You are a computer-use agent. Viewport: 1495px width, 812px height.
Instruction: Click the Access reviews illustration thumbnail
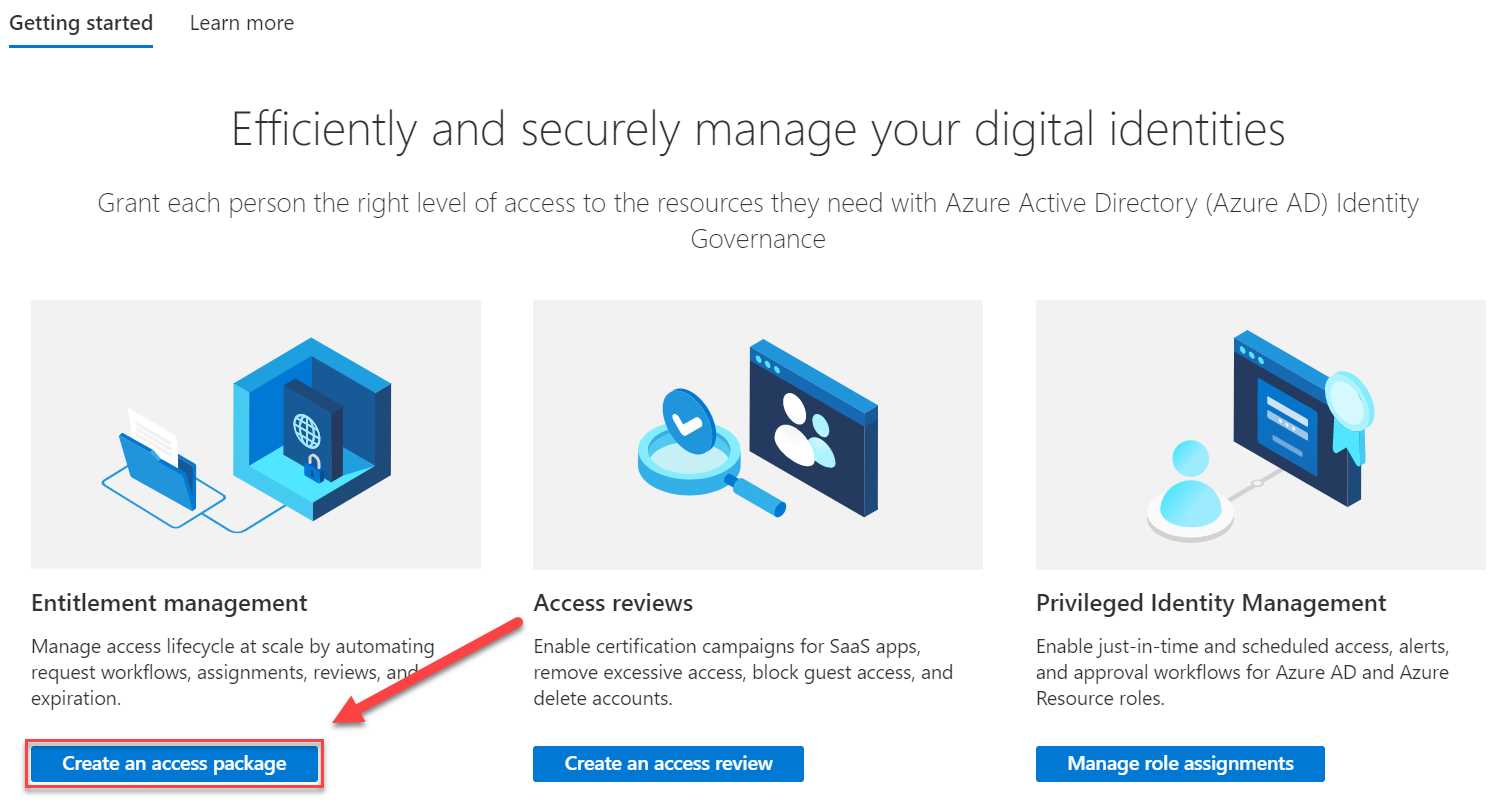(757, 432)
